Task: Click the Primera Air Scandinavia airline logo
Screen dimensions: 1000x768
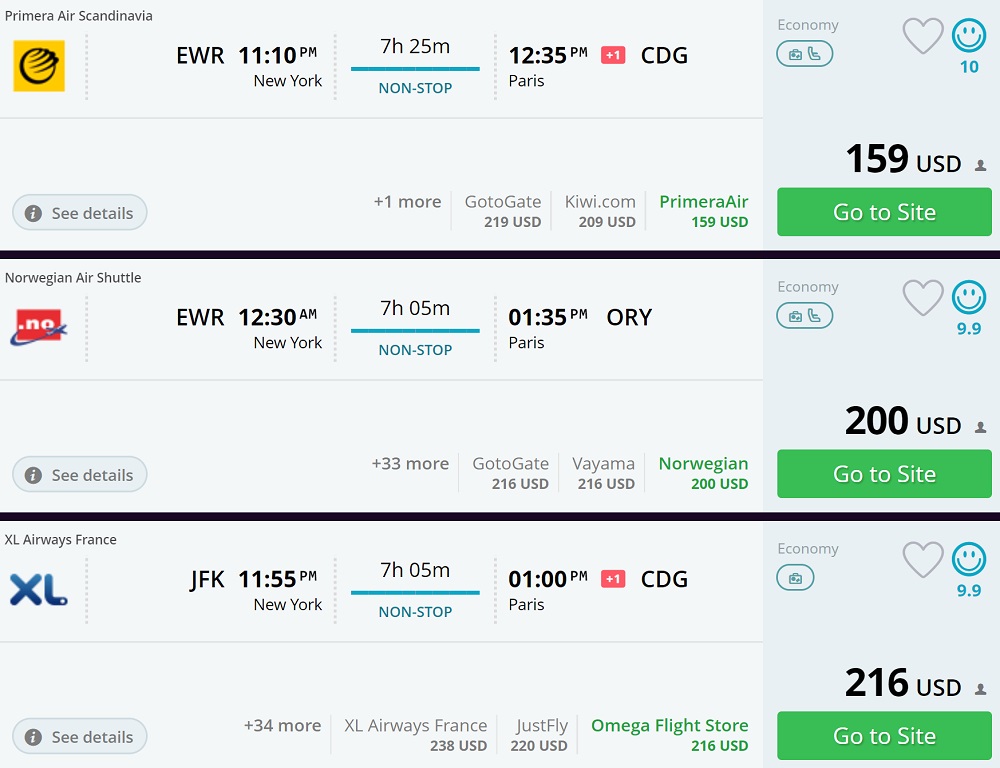Action: pos(39,66)
